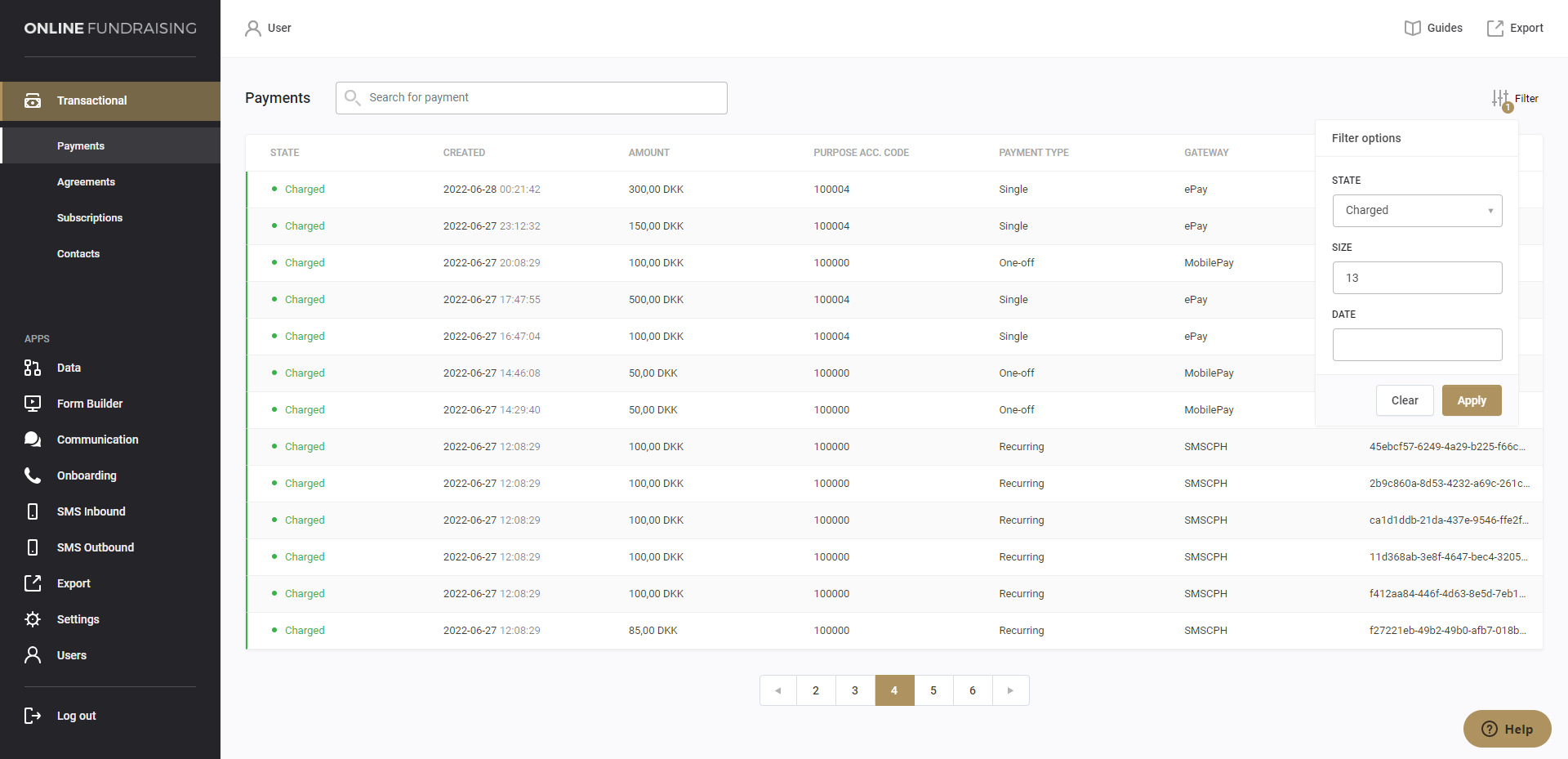Click ID ca1d1ddb-21da-437e-9546-ffe2f
Viewport: 1568px width, 759px height.
[x=1449, y=520]
